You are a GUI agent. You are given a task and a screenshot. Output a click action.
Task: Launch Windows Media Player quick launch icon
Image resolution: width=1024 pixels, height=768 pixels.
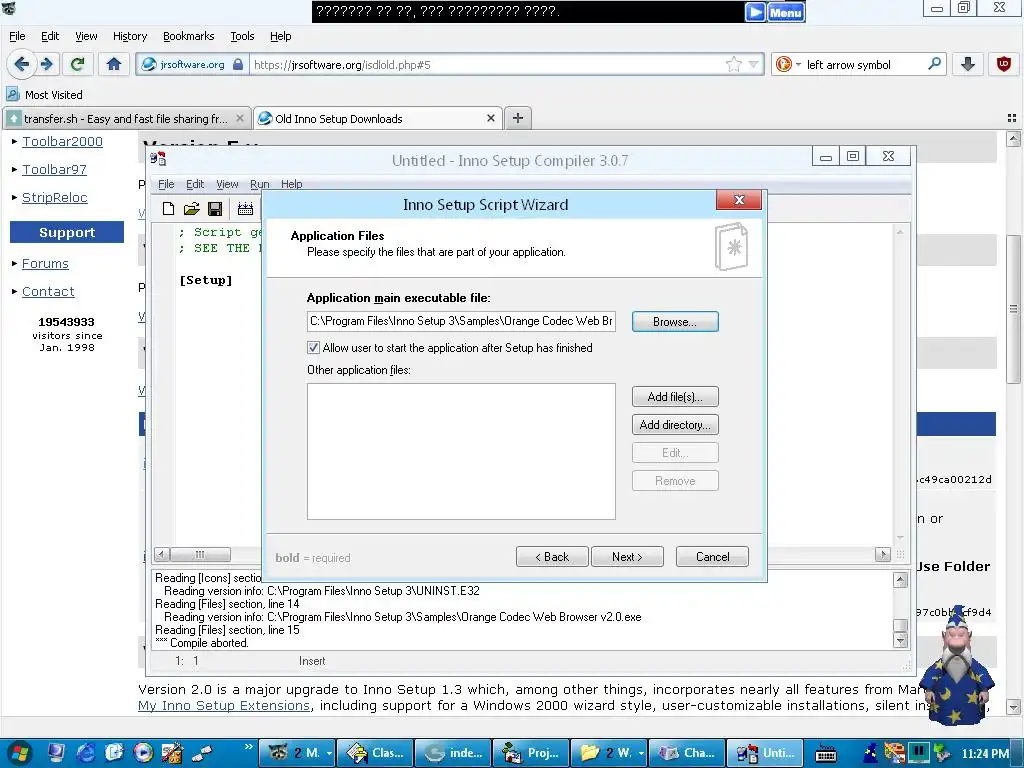coord(143,753)
